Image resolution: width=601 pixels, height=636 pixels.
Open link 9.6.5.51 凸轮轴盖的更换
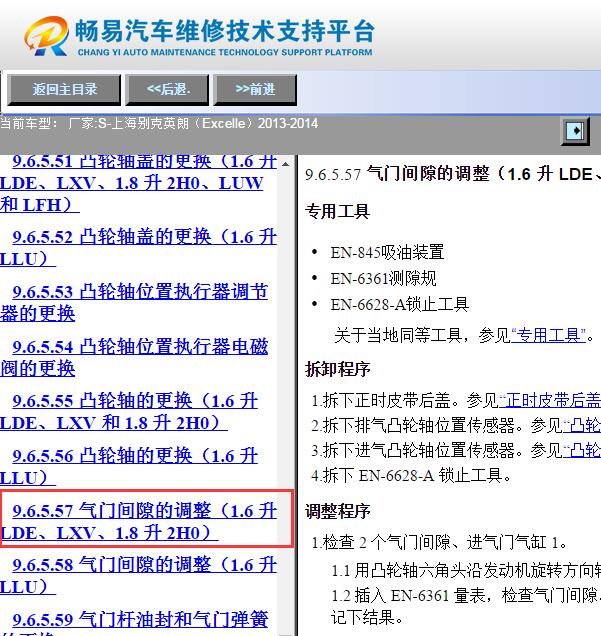coord(138,183)
